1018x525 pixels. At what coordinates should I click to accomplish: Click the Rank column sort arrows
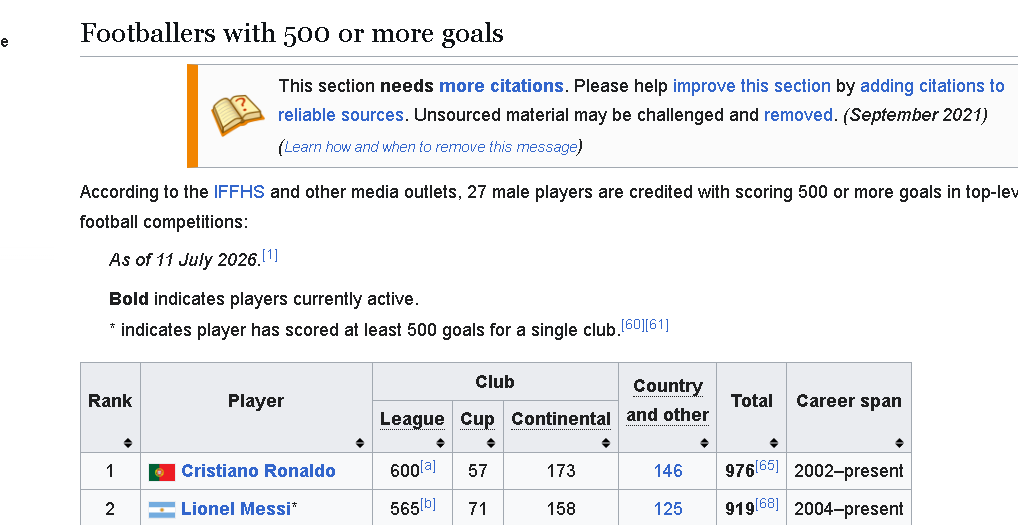click(x=128, y=443)
